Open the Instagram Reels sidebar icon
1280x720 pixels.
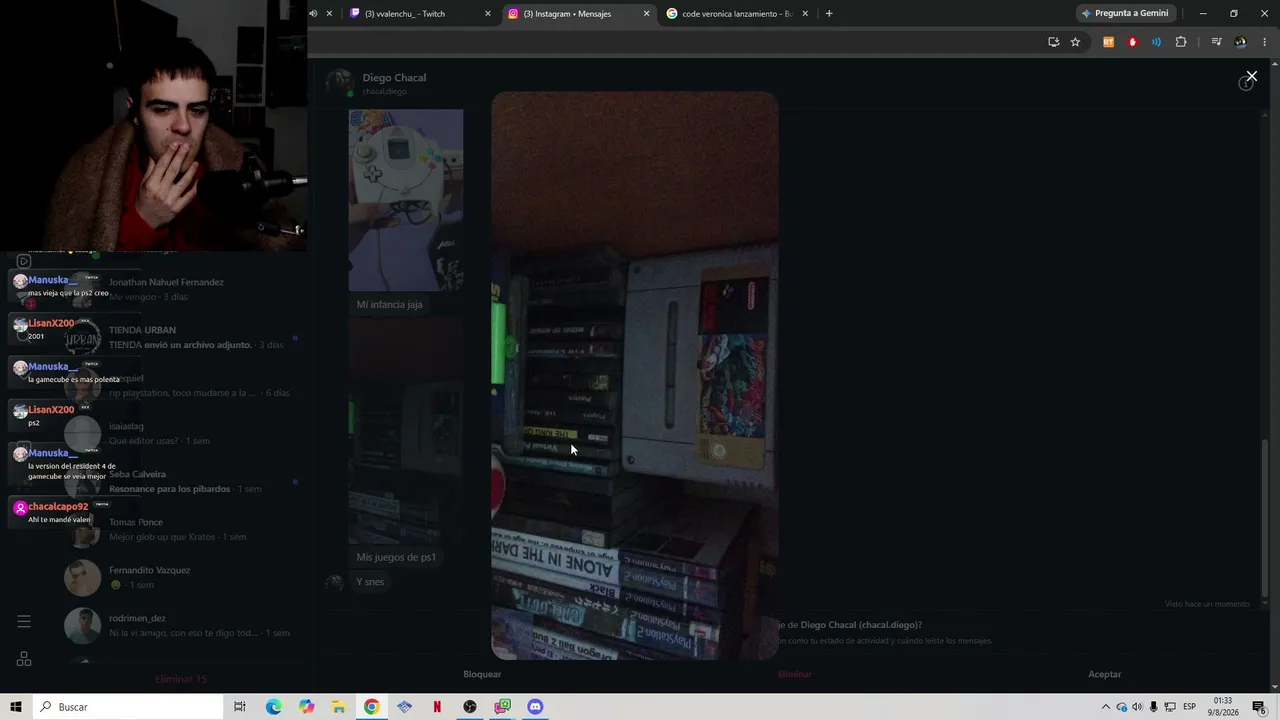(x=24, y=261)
